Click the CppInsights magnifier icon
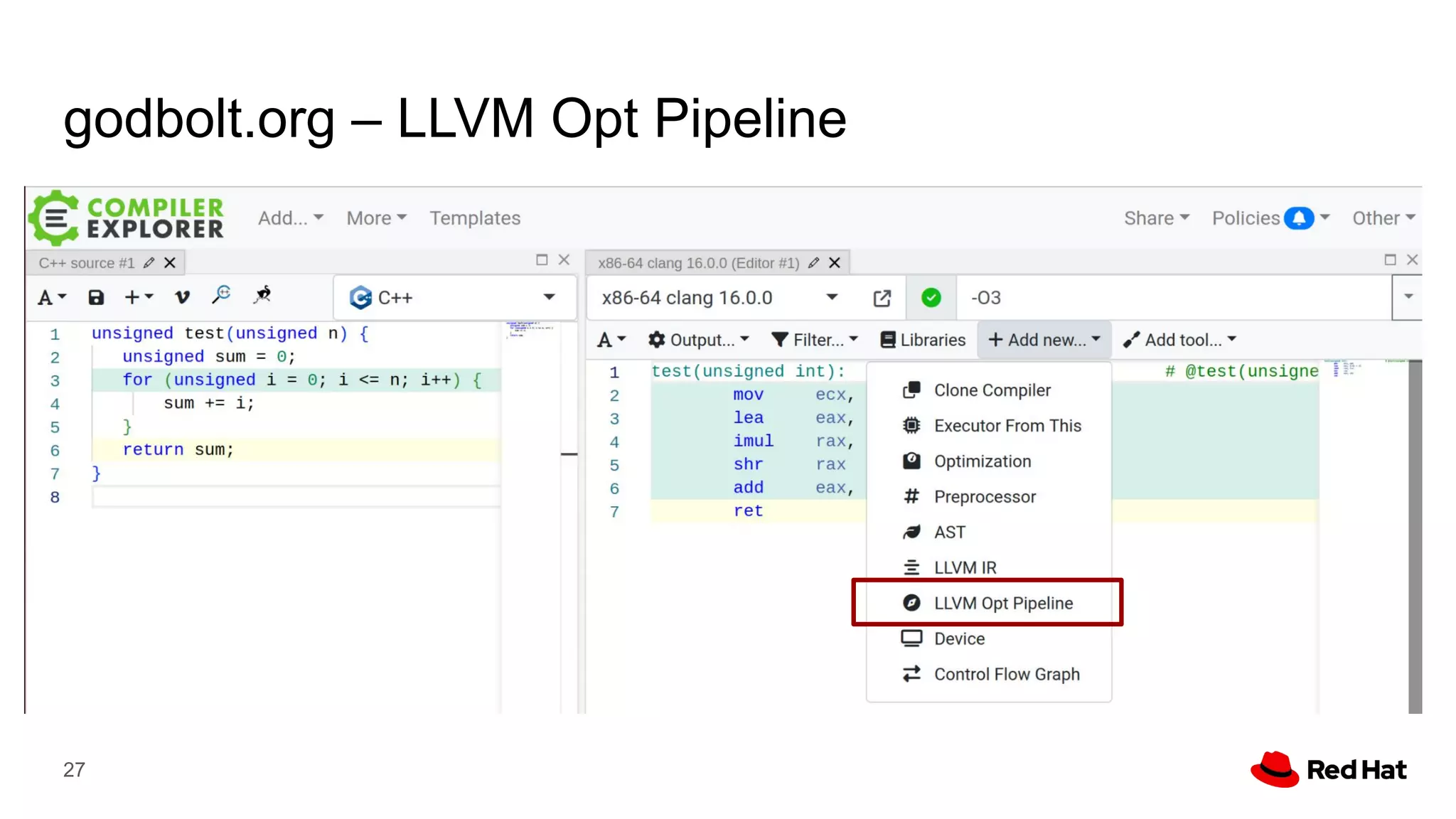Image resolution: width=1456 pixels, height=819 pixels. point(222,295)
